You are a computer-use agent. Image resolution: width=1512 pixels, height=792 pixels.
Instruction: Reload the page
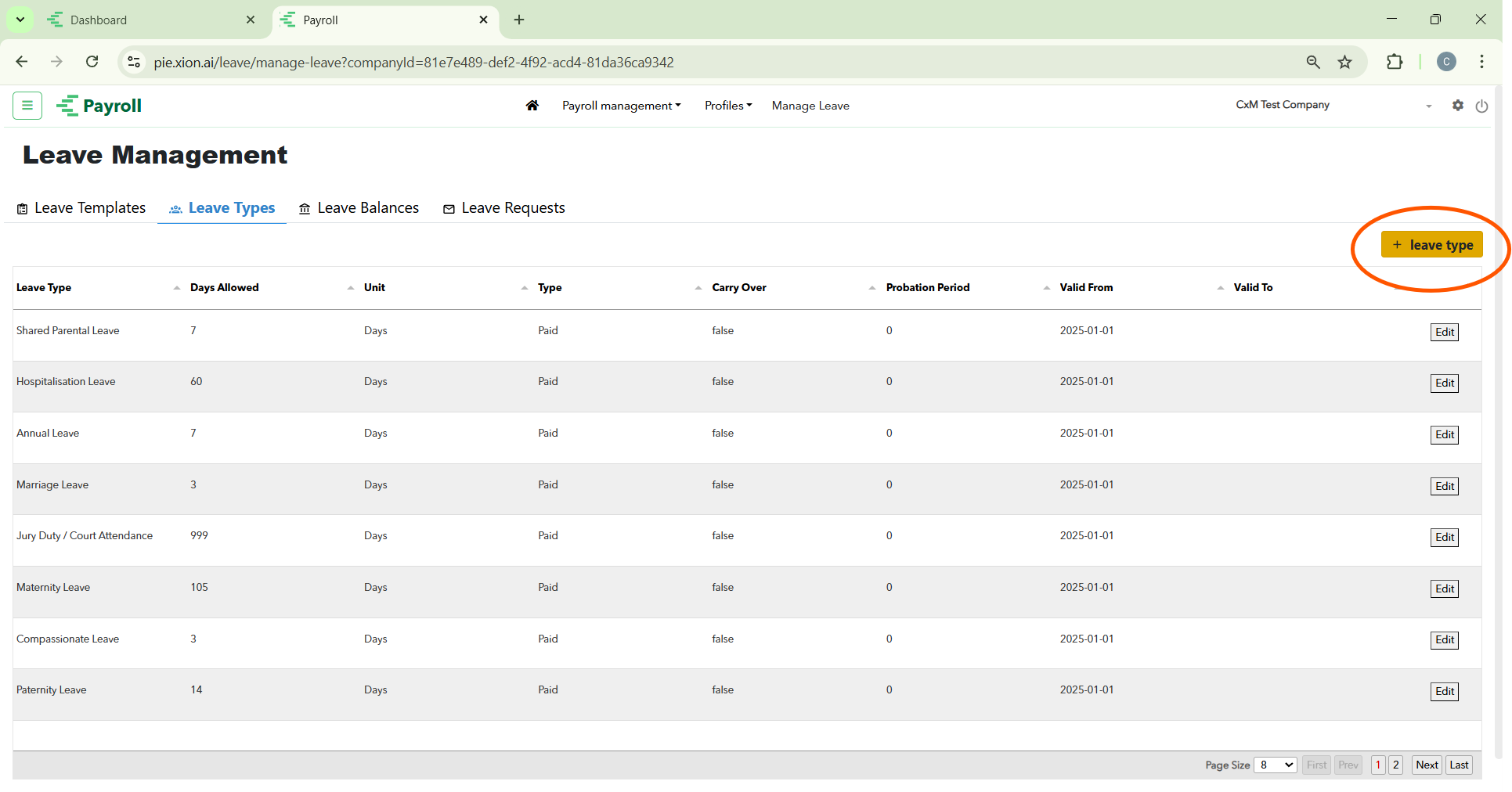pos(92,63)
